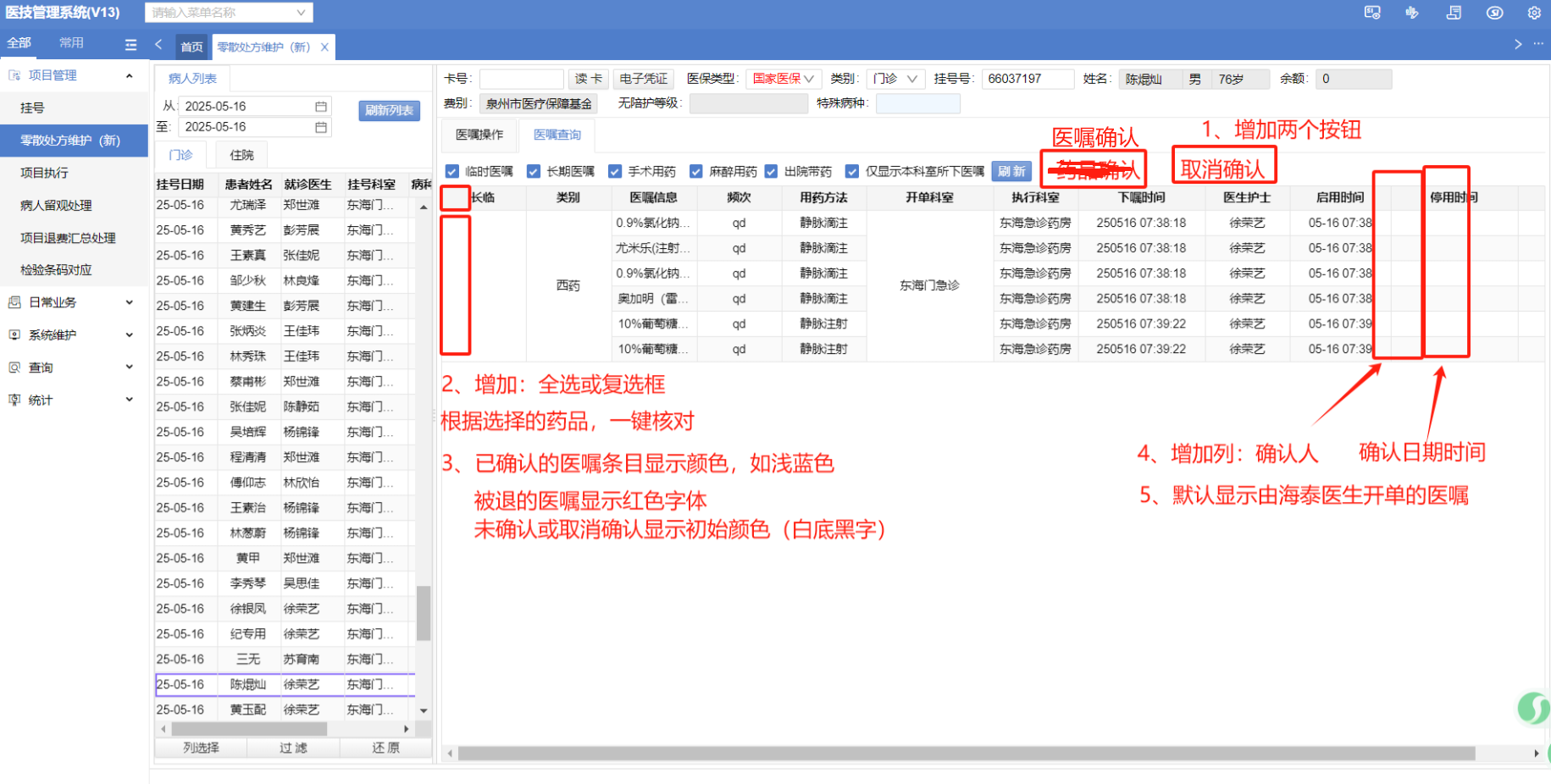Select patient row 黄玉配 in the list
1551x784 pixels.
285,710
